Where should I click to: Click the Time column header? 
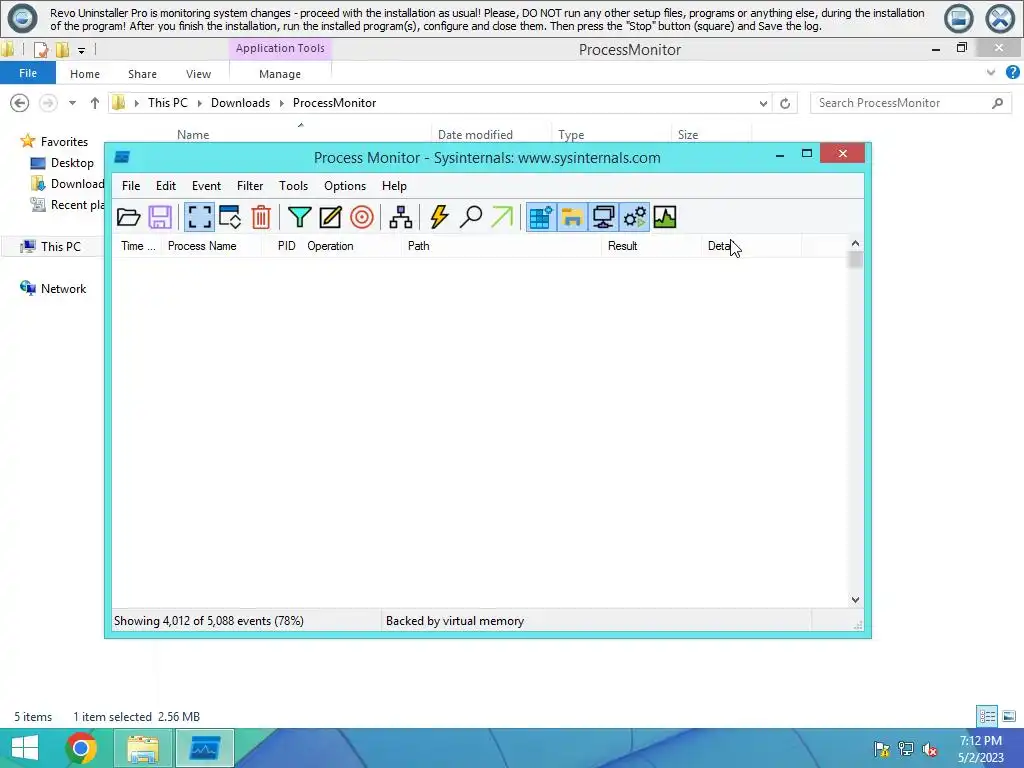pyautogui.click(x=137, y=246)
